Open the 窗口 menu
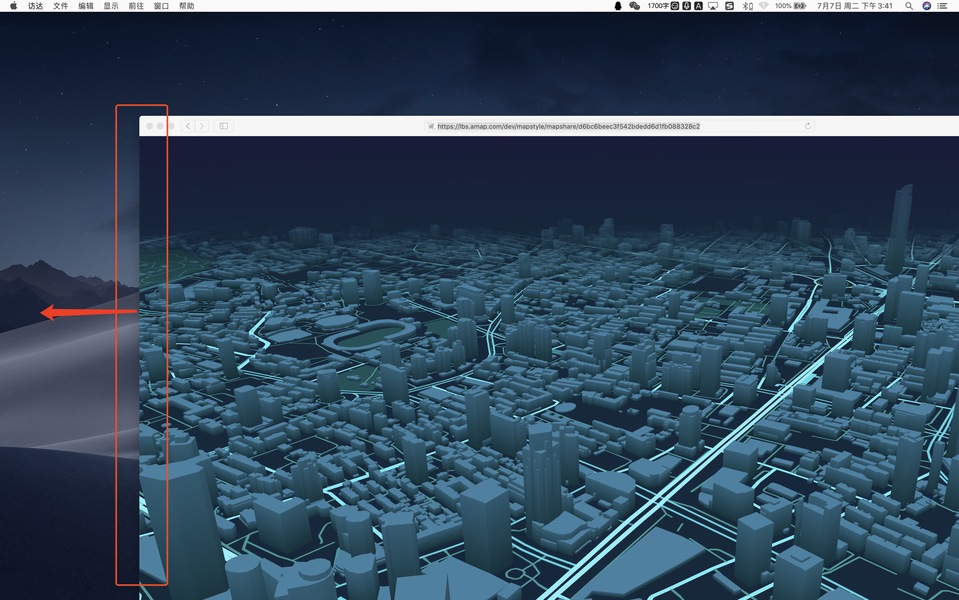The width and height of the screenshot is (959, 600). tap(161, 6)
